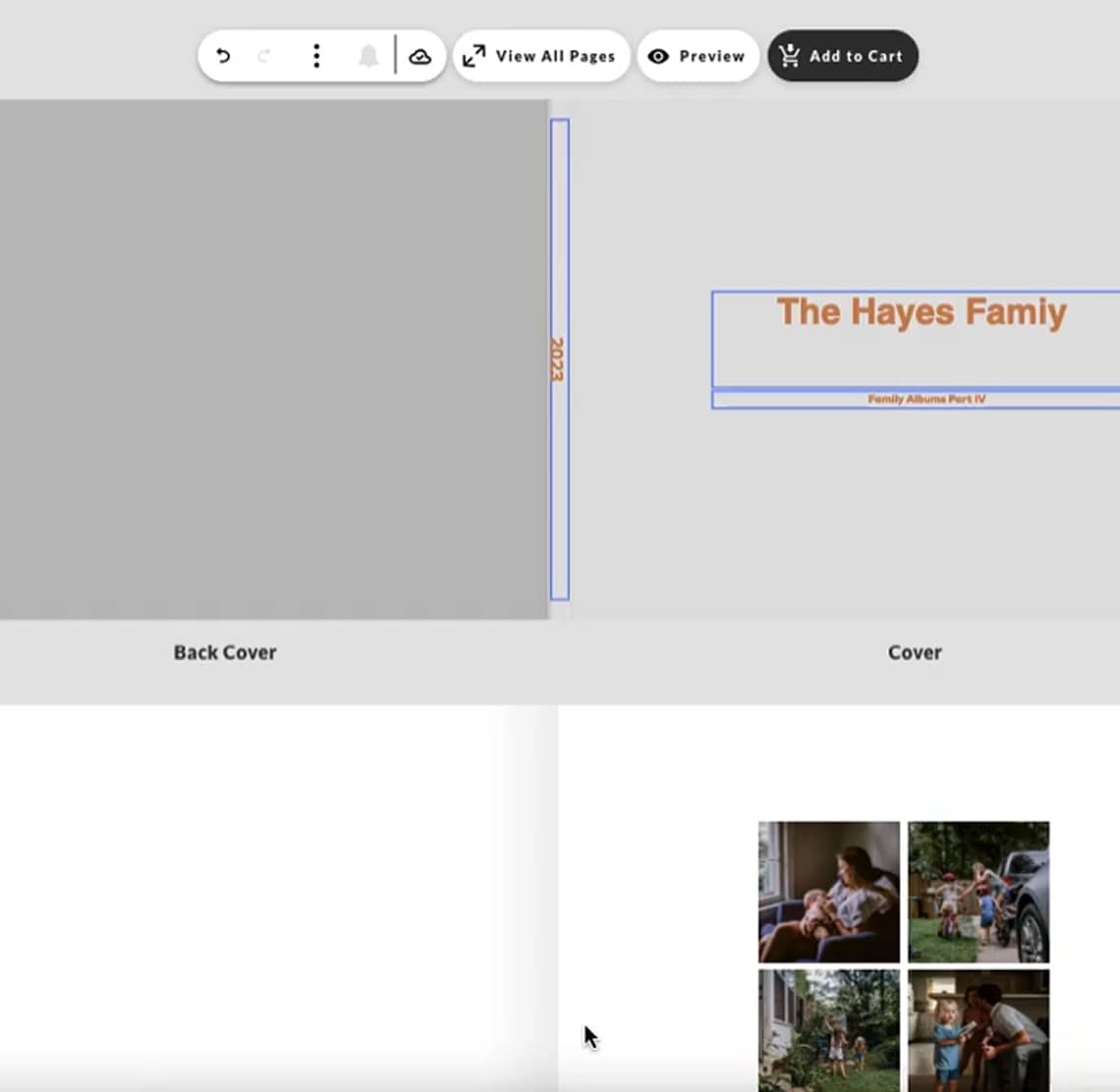Click the redo arrow icon
This screenshot has width=1120, height=1092.
coord(264,56)
